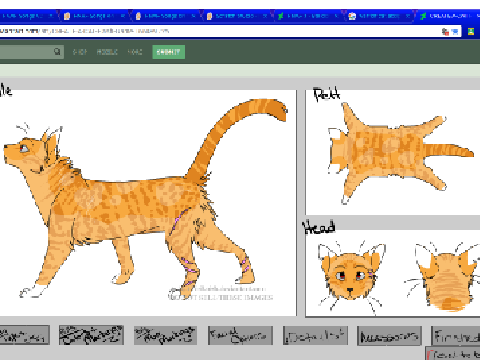Open the Shop menu in the green header

[80, 52]
